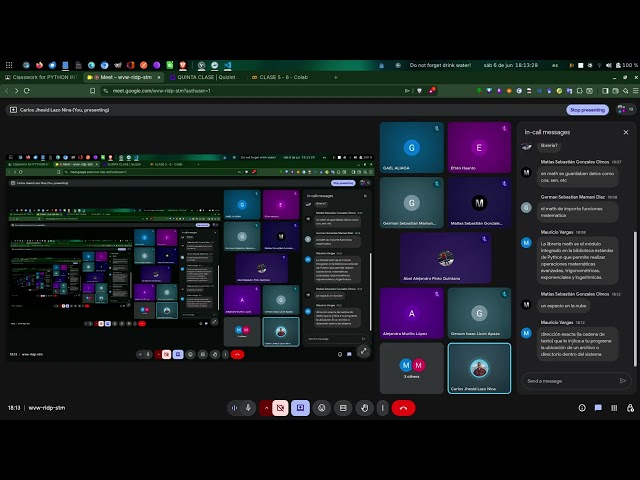Click the chat panel scrollbar
This screenshot has width=640, height=480.
635,299
